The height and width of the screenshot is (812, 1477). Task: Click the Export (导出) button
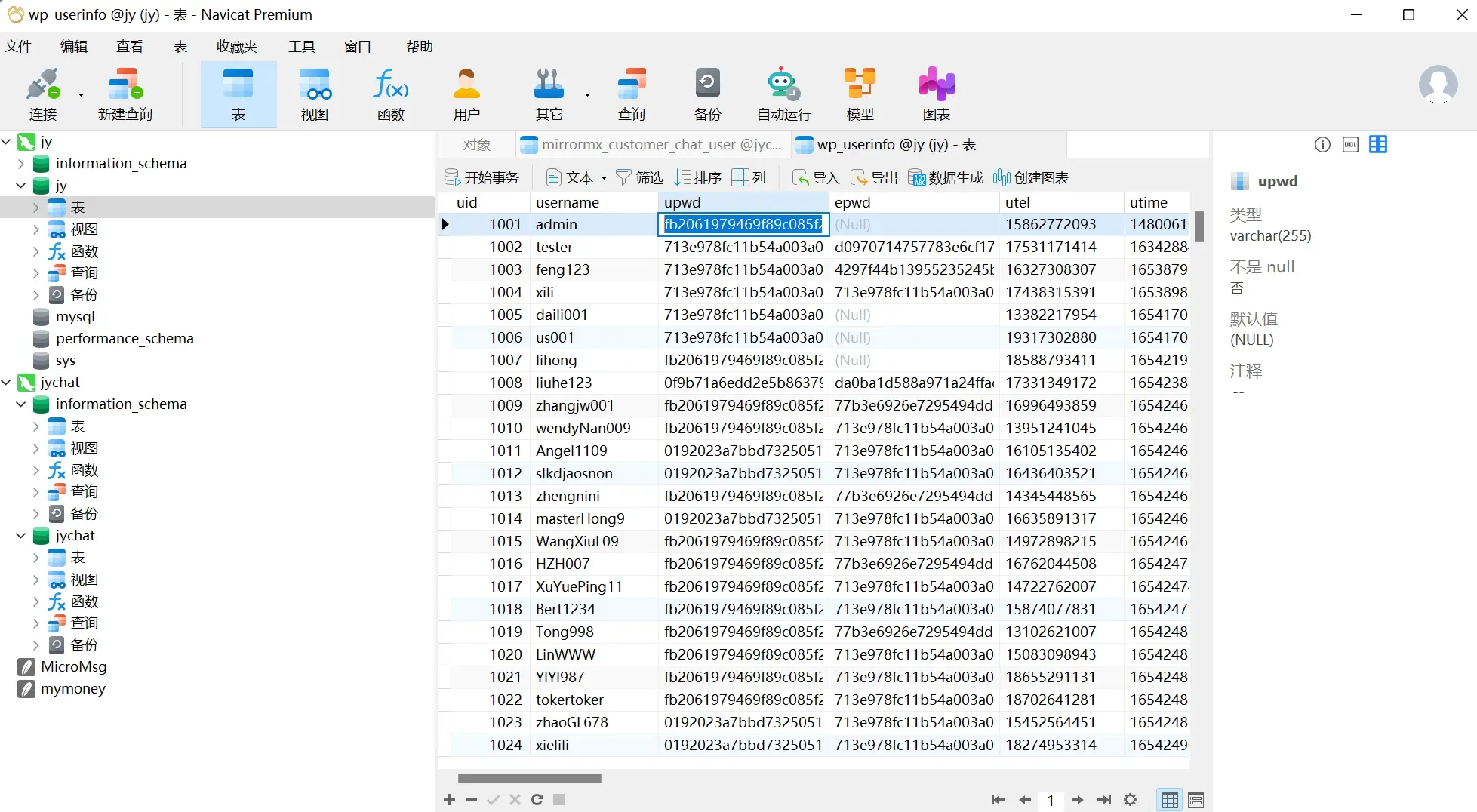tap(874, 178)
